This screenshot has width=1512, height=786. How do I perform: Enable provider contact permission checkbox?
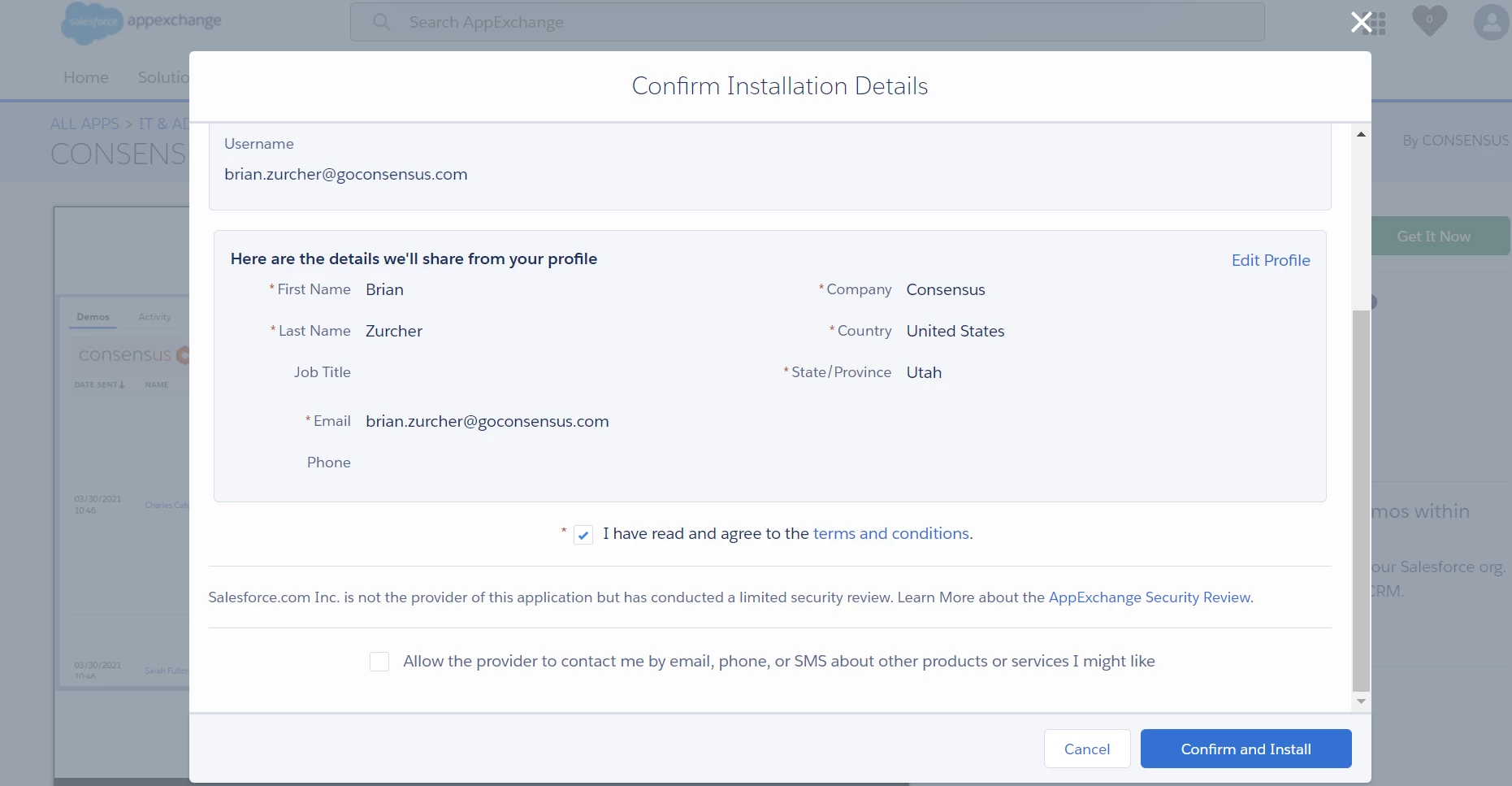379,662
